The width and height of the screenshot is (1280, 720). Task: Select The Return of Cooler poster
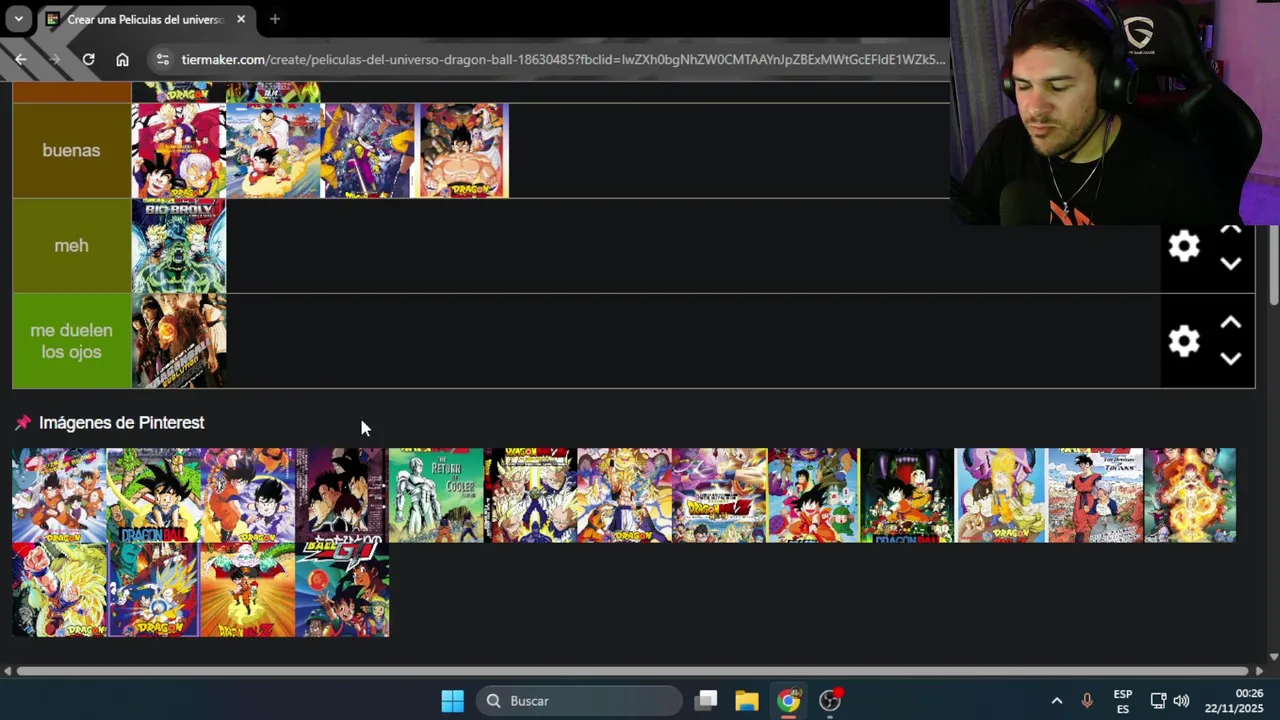point(436,496)
